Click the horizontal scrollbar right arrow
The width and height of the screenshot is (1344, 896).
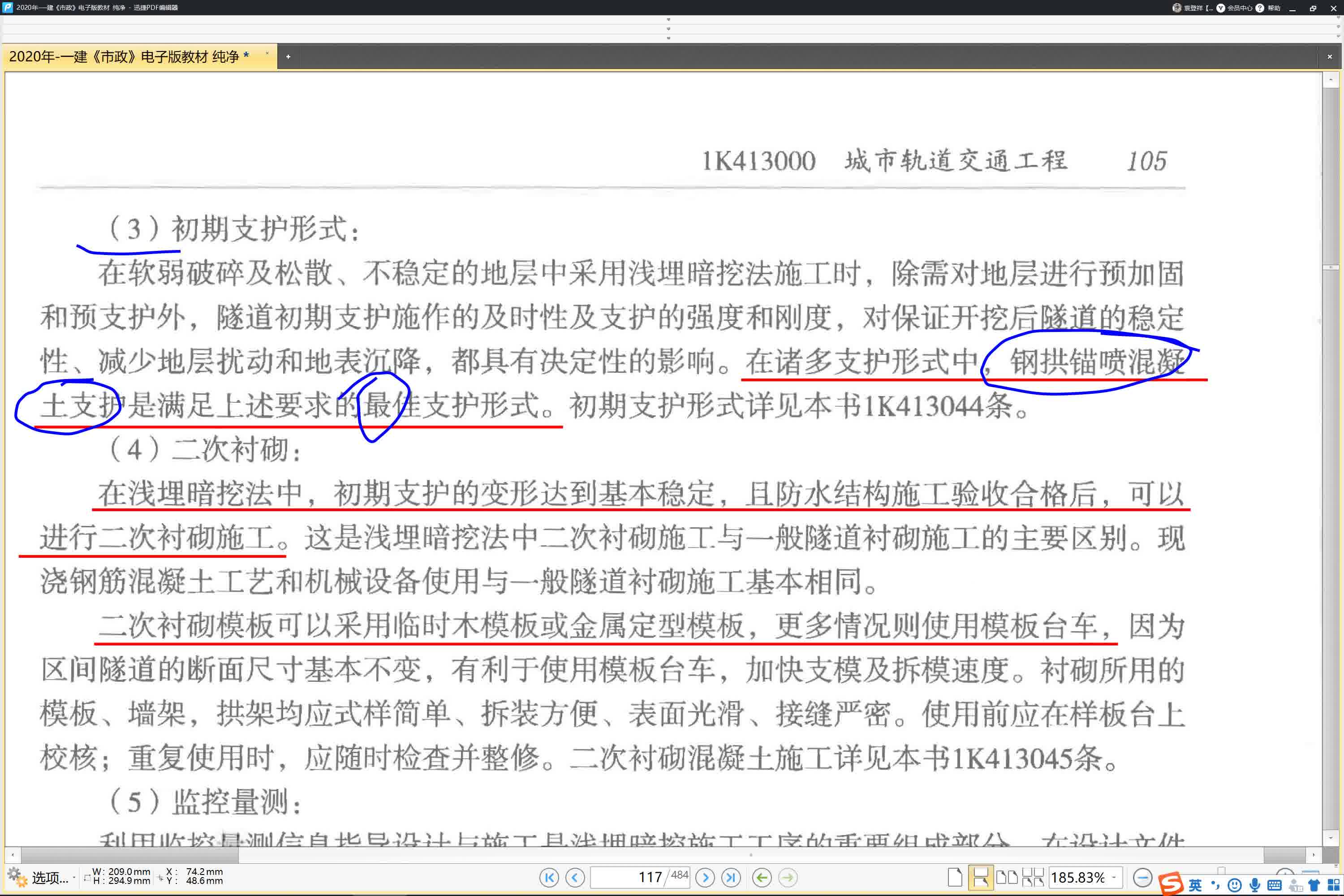pyautogui.click(x=1313, y=855)
